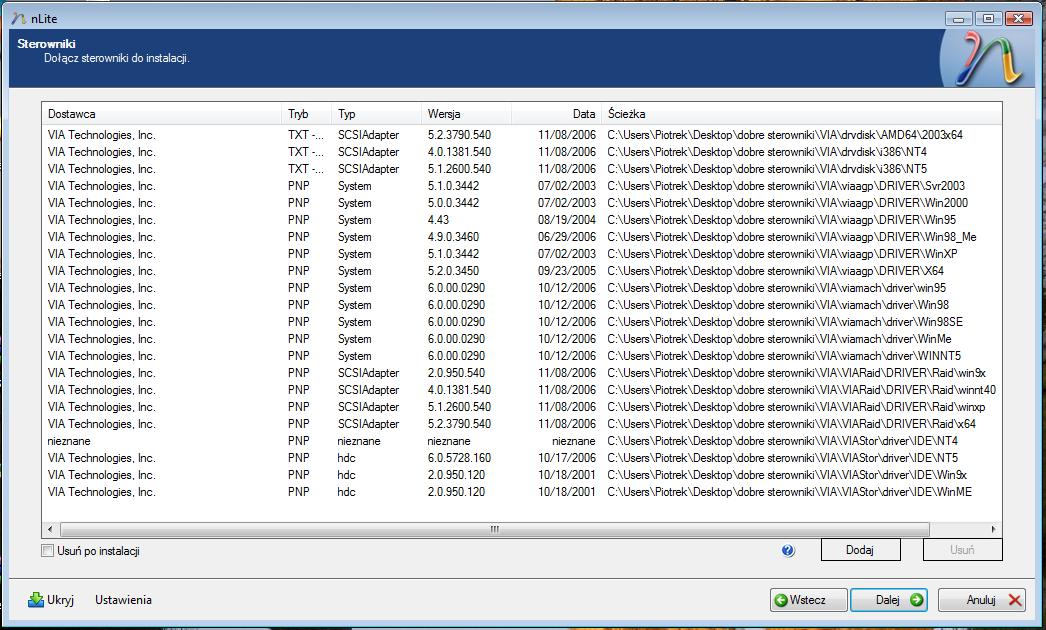
Task: Sort by the Typ column header
Action: [376, 113]
